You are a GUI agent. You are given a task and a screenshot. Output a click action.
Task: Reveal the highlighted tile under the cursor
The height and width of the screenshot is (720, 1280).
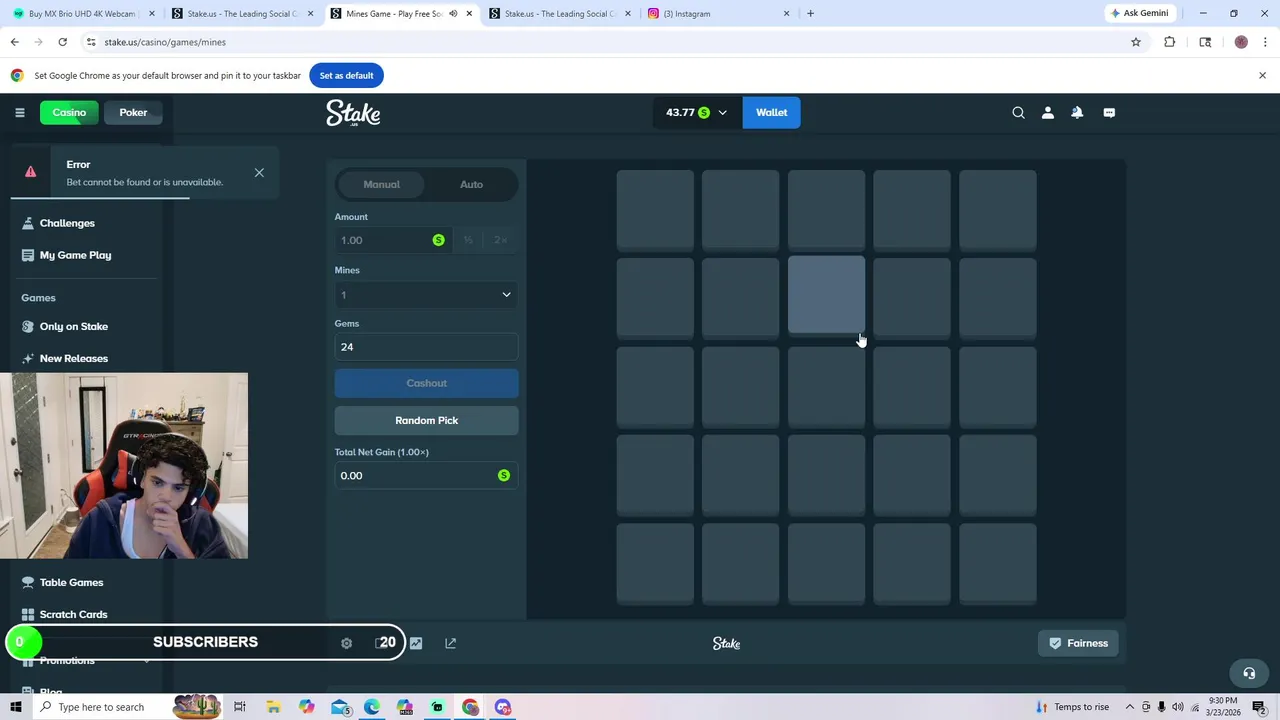point(826,295)
